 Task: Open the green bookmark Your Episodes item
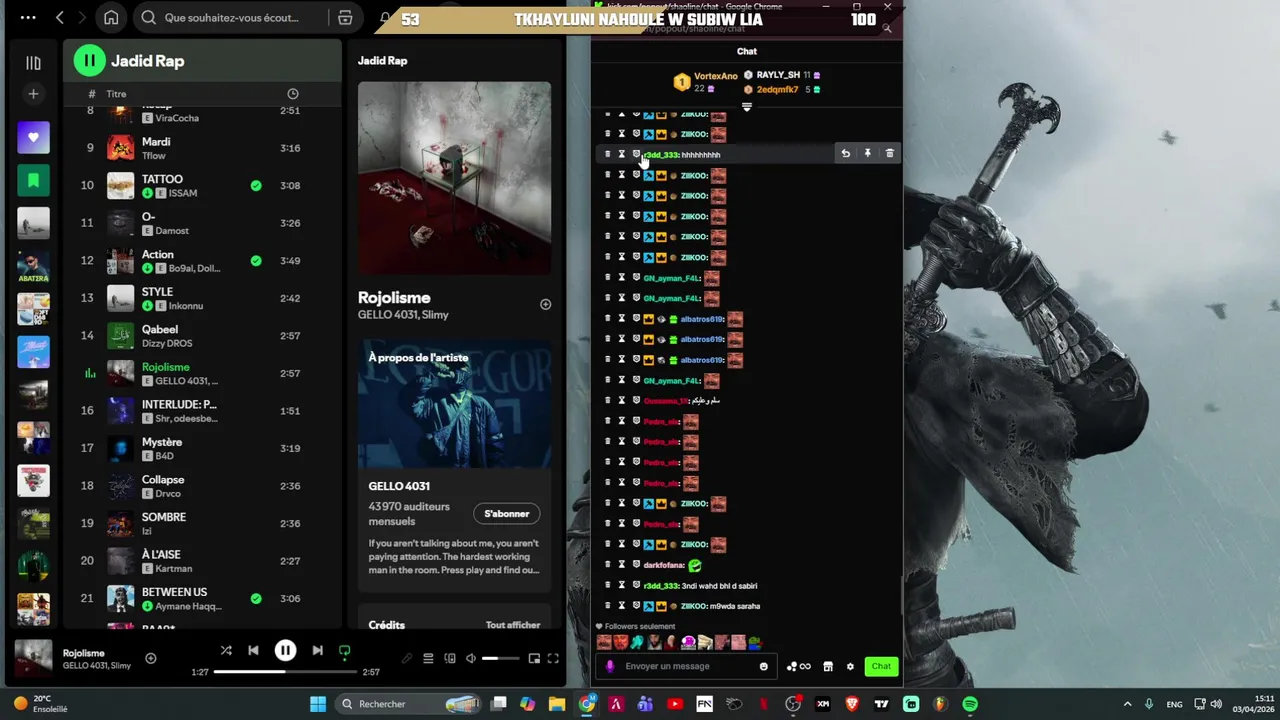[x=33, y=181]
